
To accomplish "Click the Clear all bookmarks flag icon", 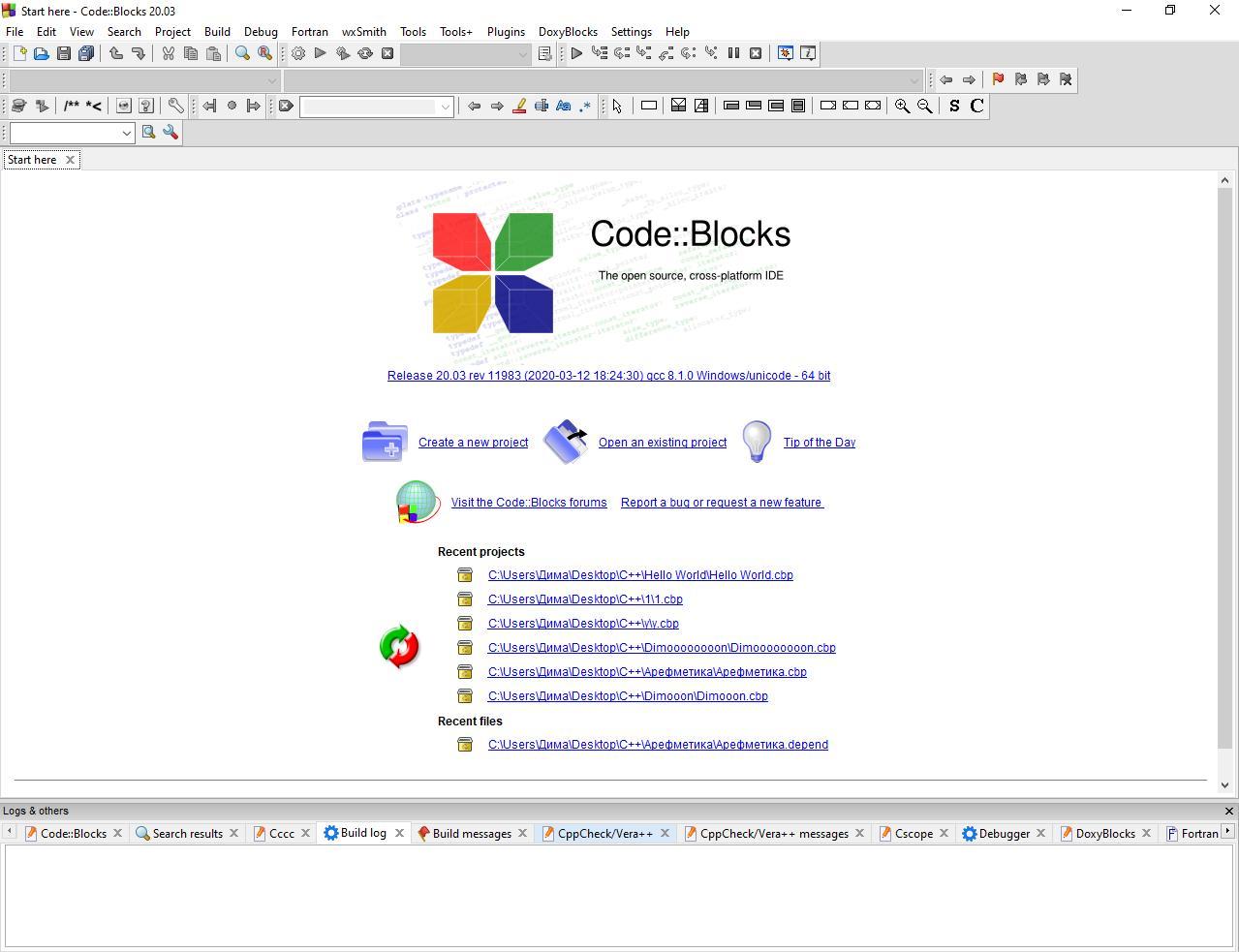I will click(x=1066, y=80).
